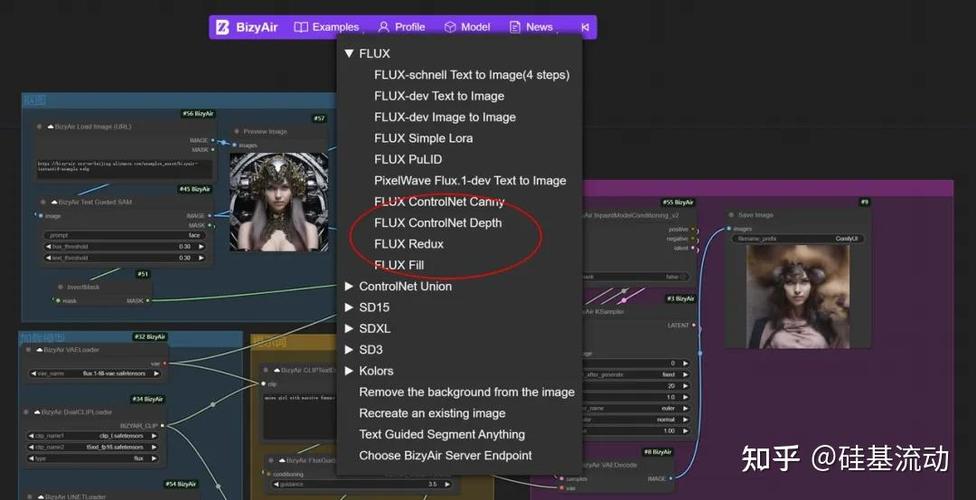Screen dimensions: 976x500
Task: Click collapse dot of Save Image node
Action: coord(731,215)
